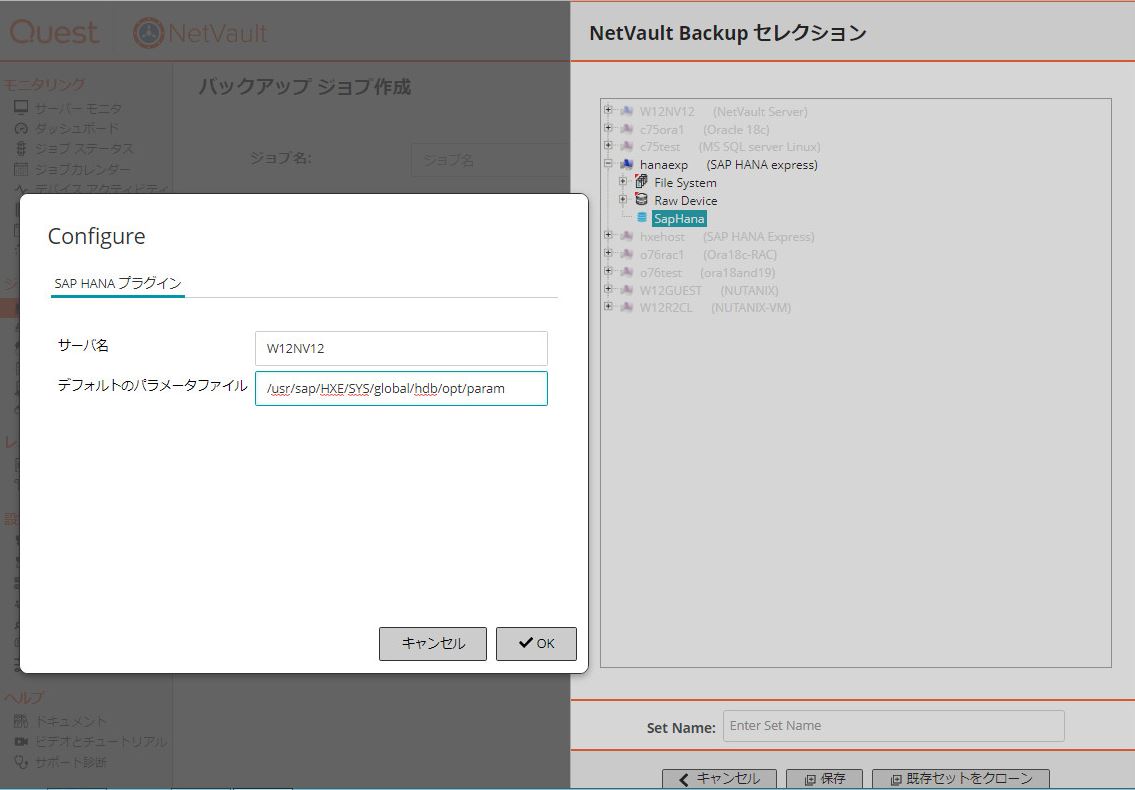
Task: Click the o76rac1 client machine icon
Action: point(627,254)
